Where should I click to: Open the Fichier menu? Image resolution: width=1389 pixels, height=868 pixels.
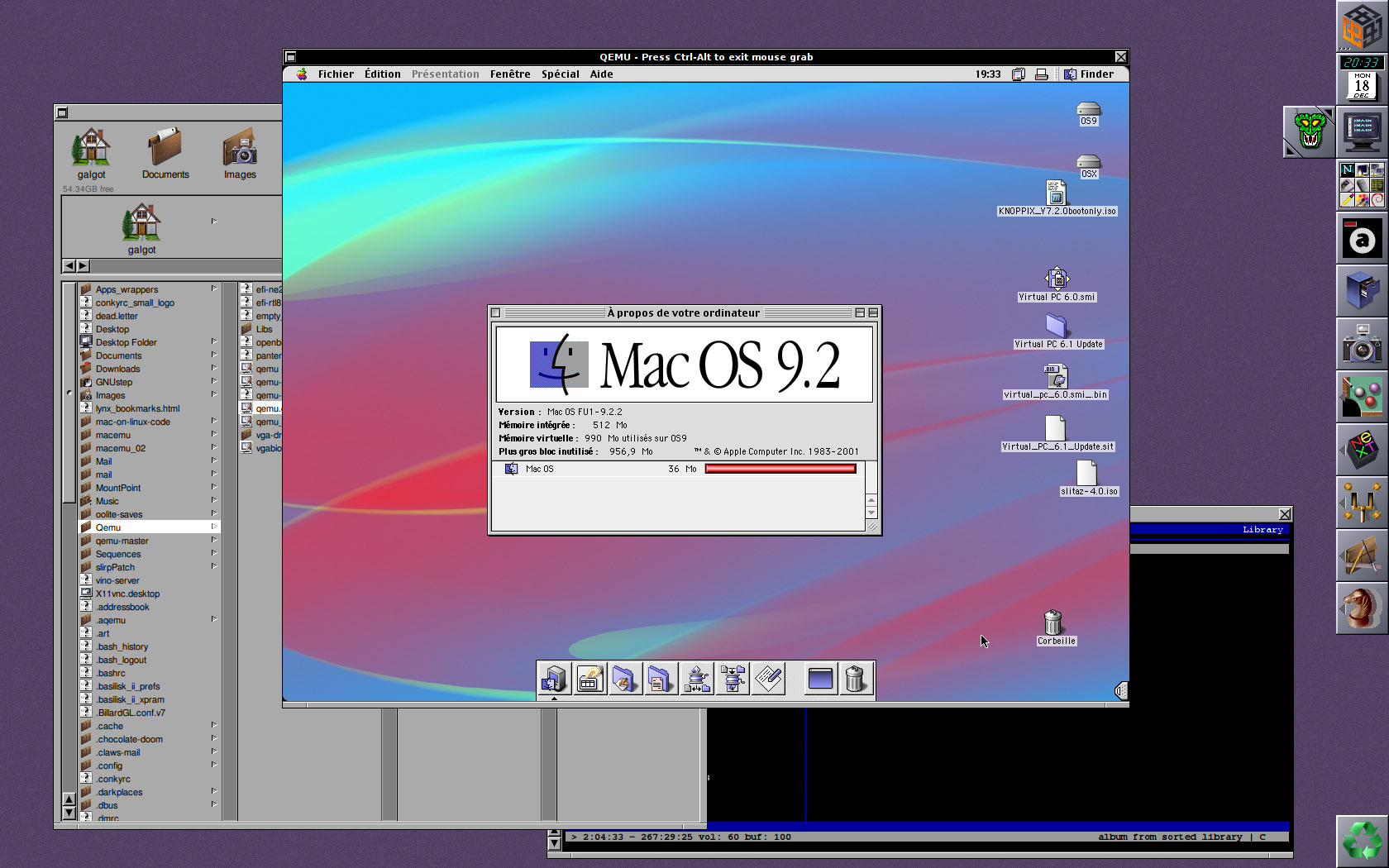pyautogui.click(x=336, y=74)
